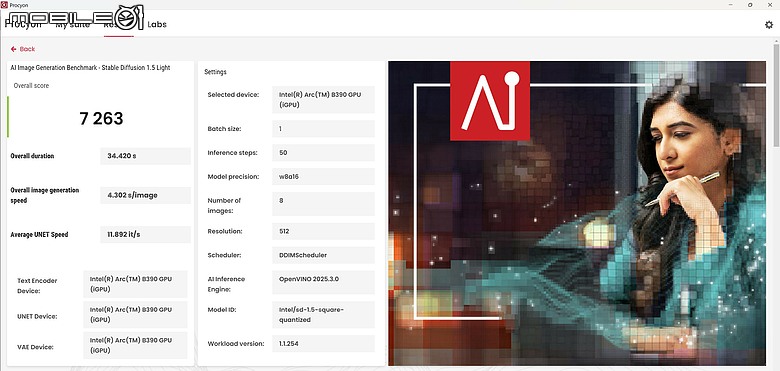Click the UNET Device value box
This screenshot has width=780, height=371.
[x=135, y=315]
